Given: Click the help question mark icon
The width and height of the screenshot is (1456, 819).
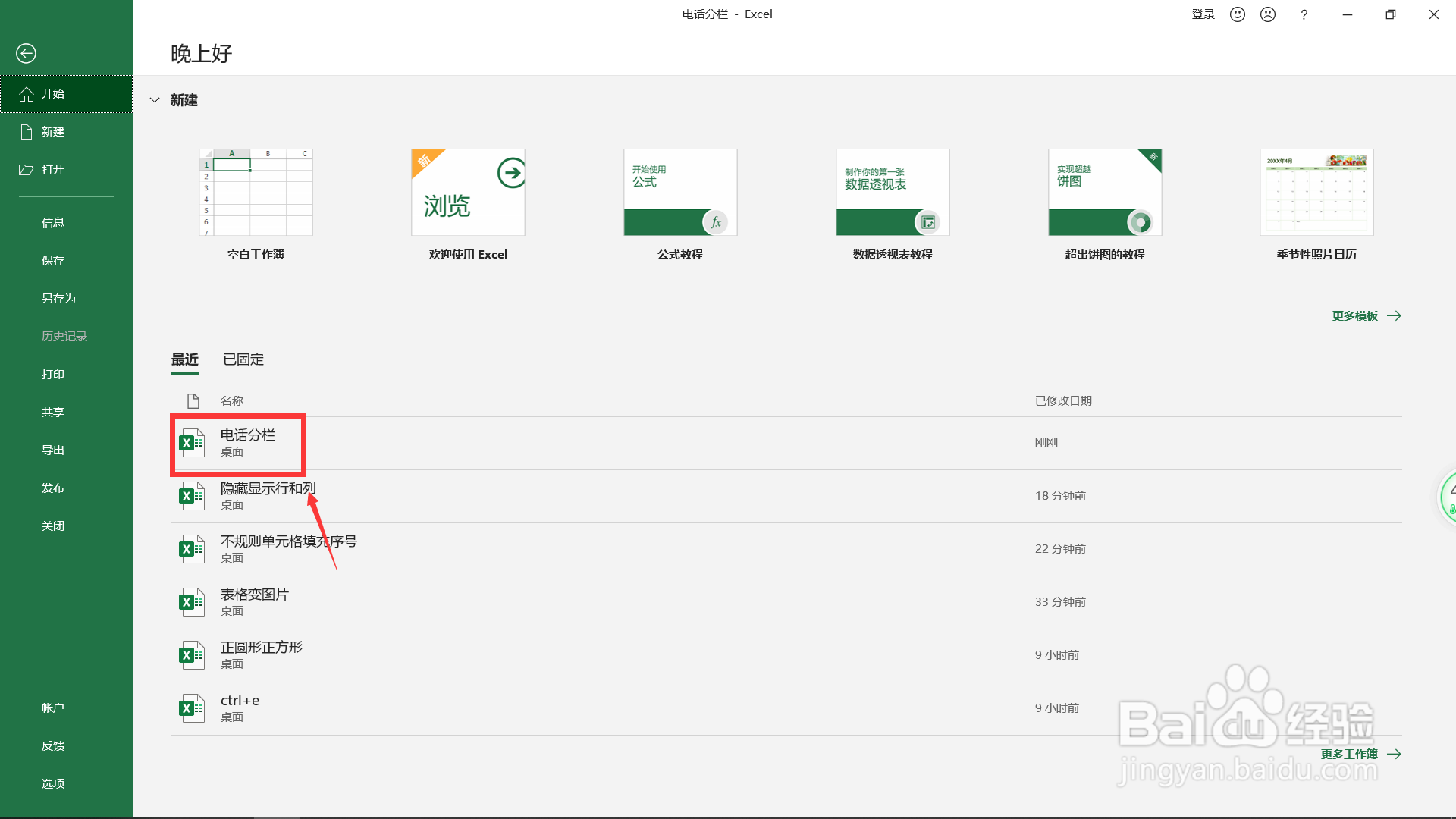Looking at the screenshot, I should (x=1304, y=14).
